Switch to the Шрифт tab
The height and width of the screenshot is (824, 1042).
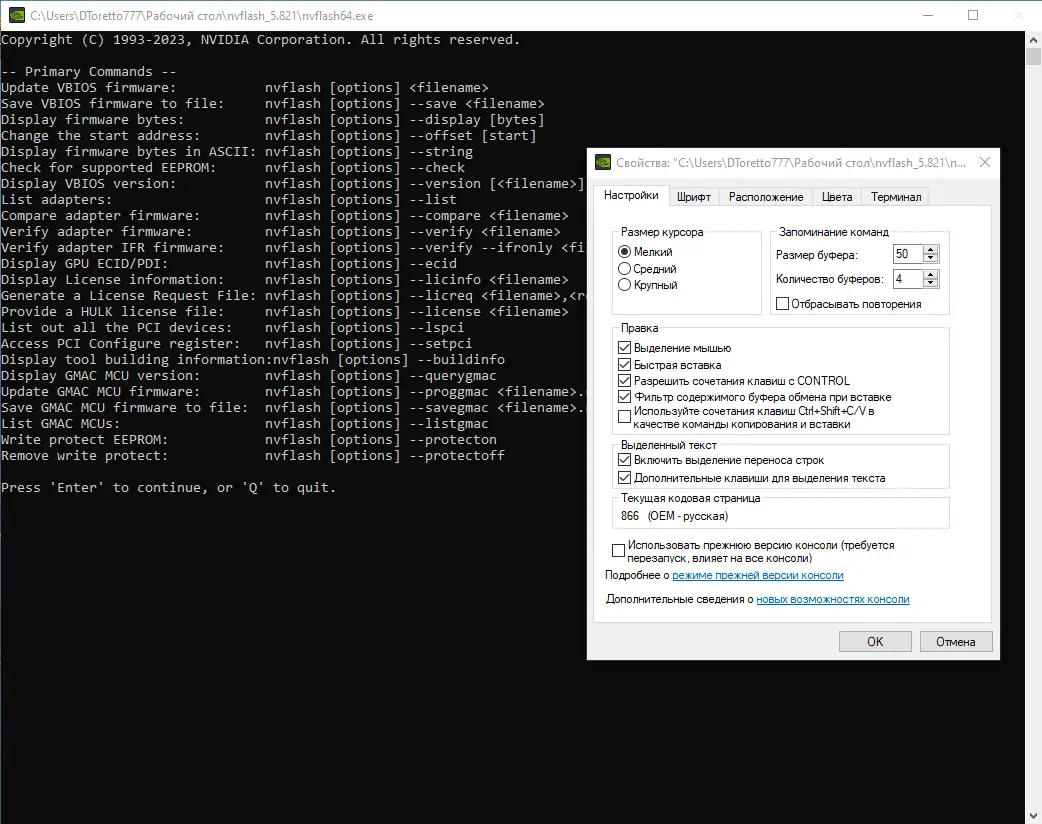click(x=694, y=197)
